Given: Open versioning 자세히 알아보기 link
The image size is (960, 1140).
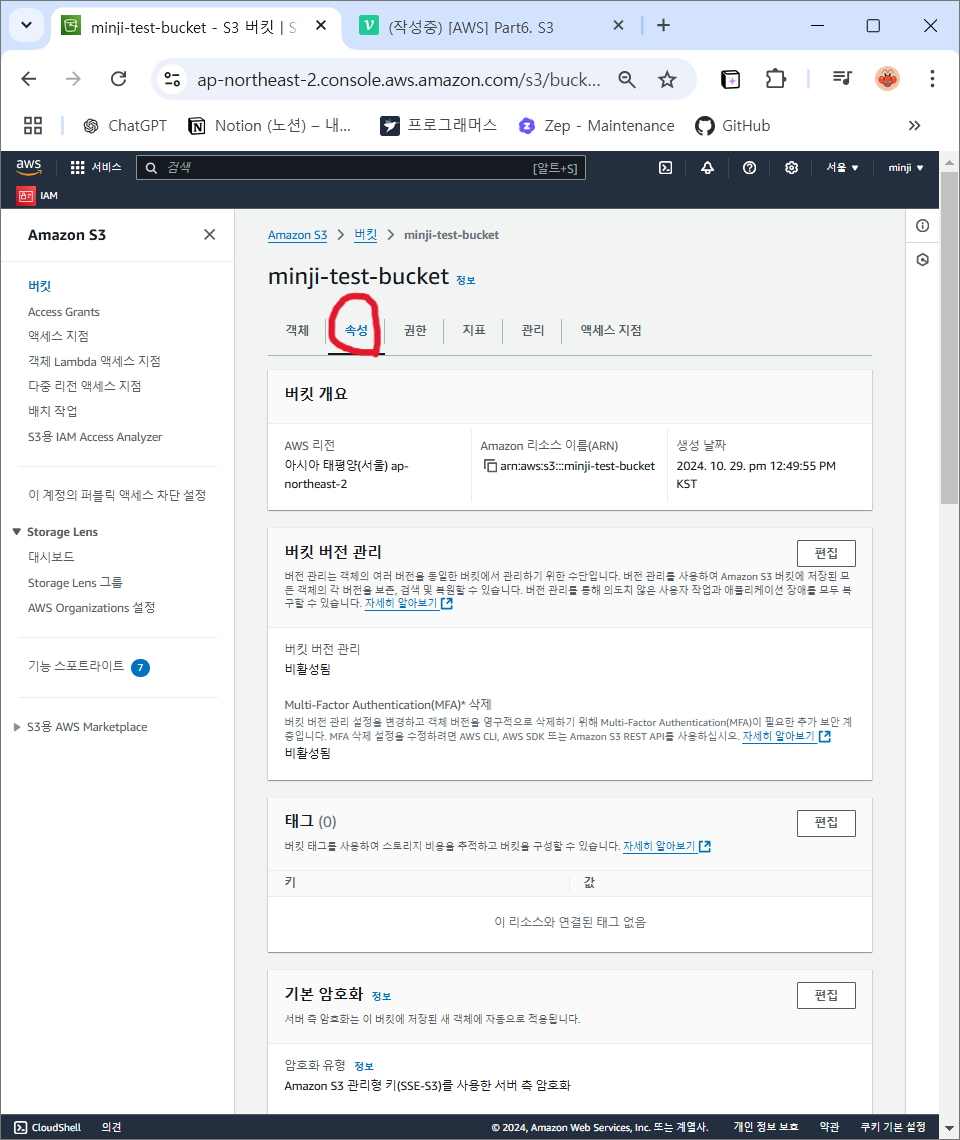Looking at the screenshot, I should pyautogui.click(x=409, y=603).
